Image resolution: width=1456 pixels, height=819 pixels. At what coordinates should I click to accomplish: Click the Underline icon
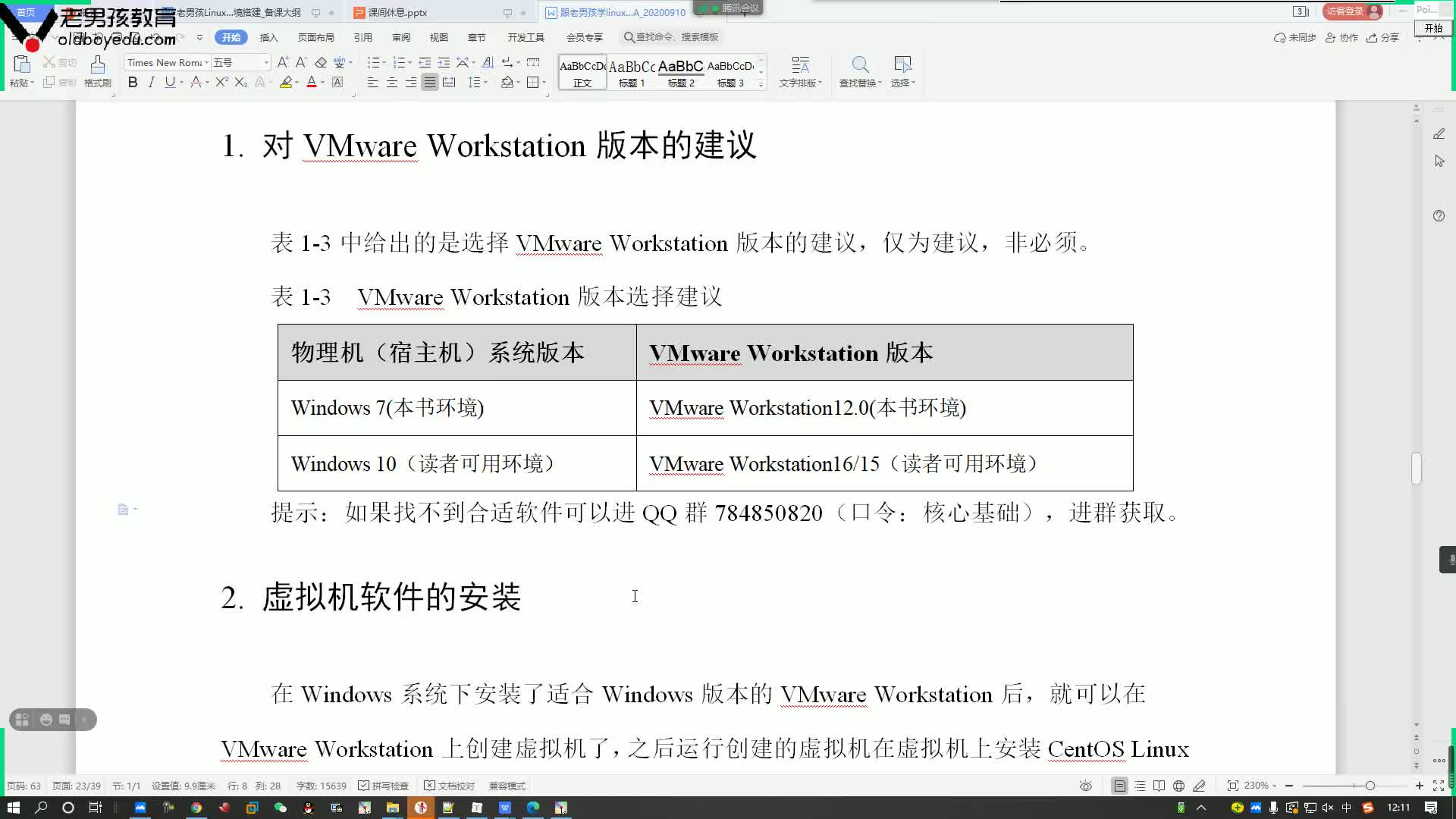[170, 82]
